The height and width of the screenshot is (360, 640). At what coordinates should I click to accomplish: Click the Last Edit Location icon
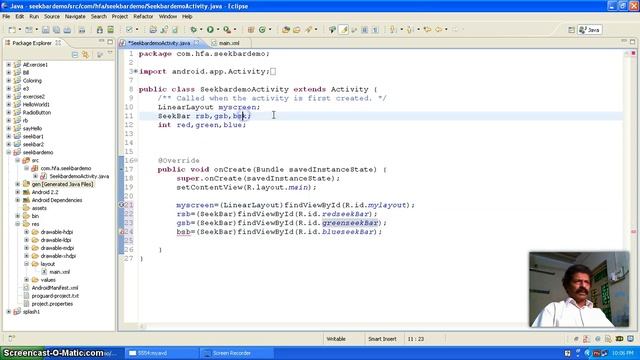(x=427, y=30)
